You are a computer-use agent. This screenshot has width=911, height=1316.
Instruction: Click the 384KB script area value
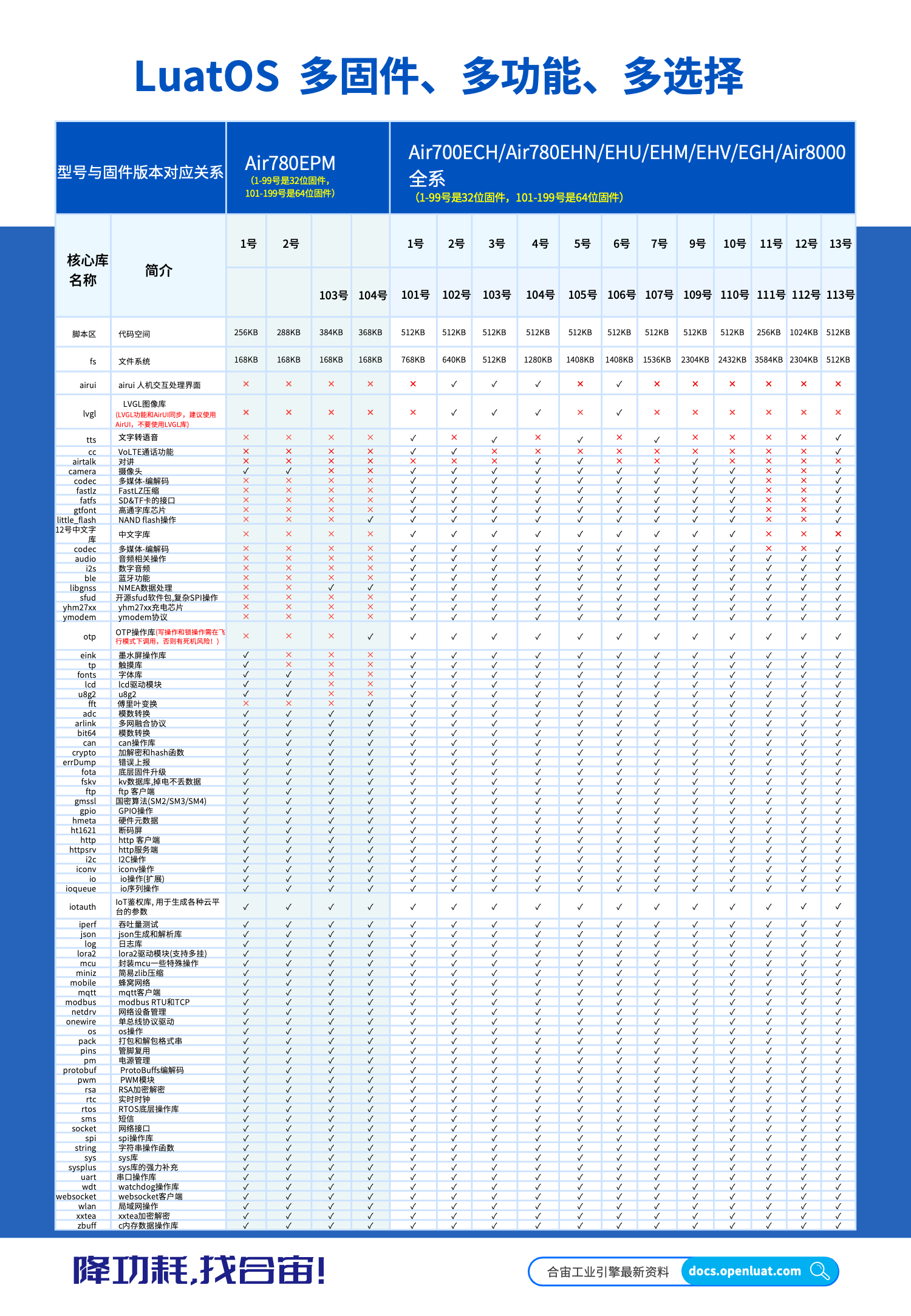click(331, 332)
